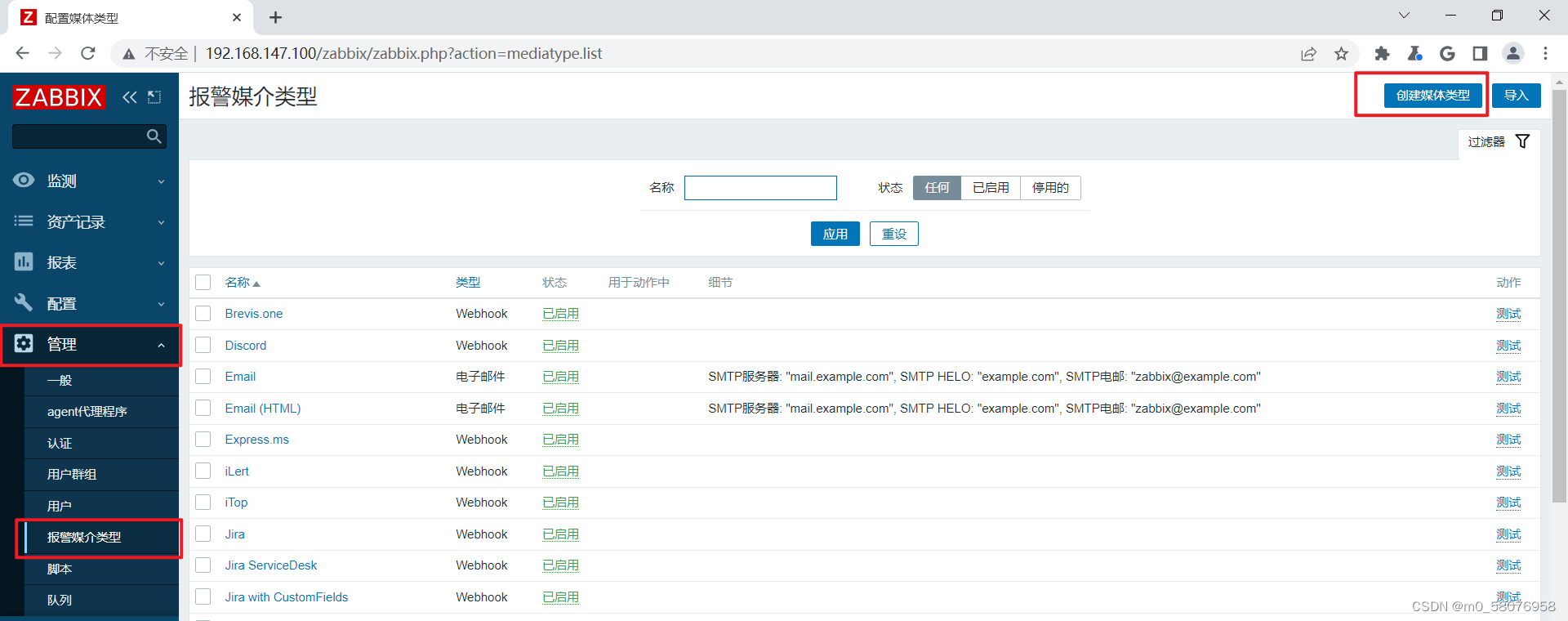
Task: Toggle the 过滤器 filter panel
Action: 1499,141
